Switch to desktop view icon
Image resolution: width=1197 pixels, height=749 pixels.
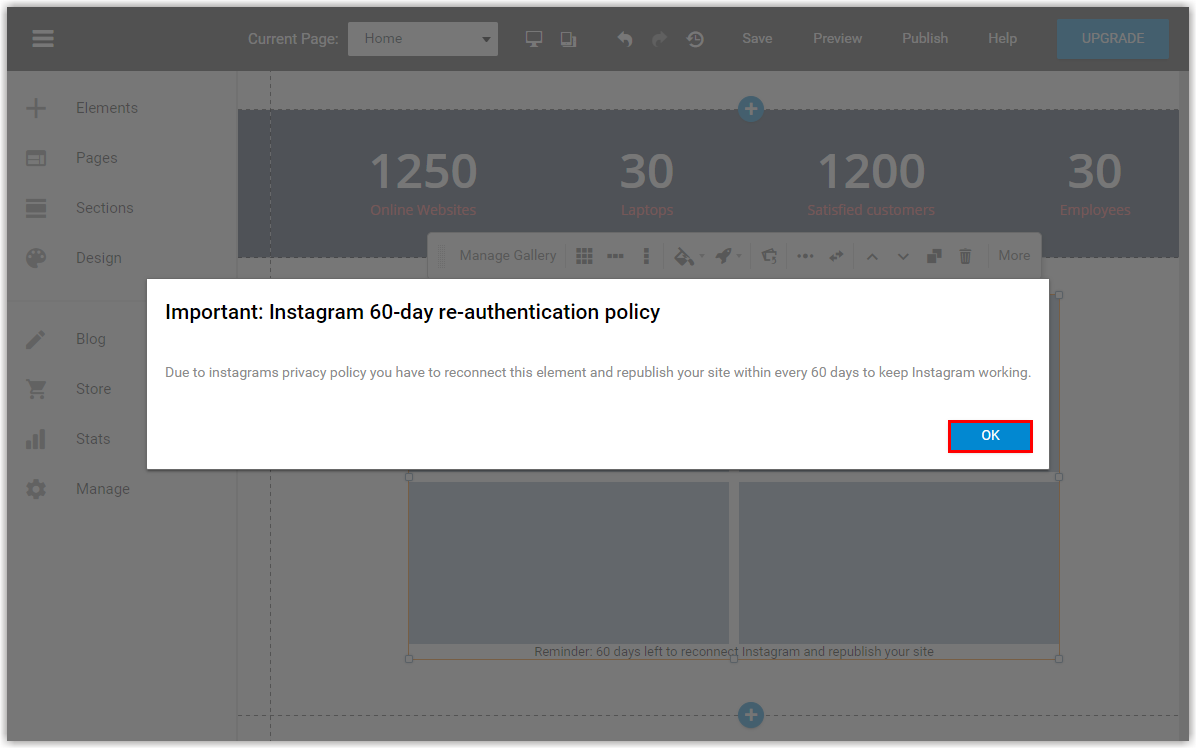tap(534, 39)
